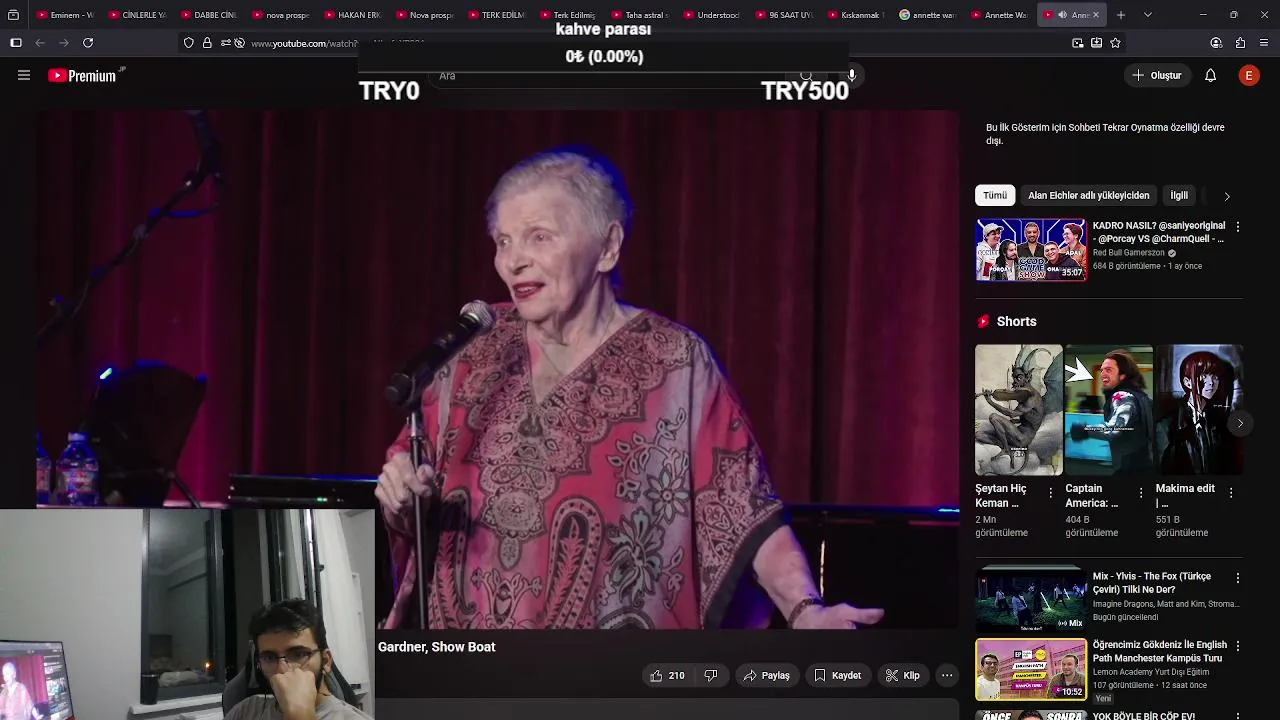Create a clip with Klip button
The image size is (1280, 720).
(903, 675)
